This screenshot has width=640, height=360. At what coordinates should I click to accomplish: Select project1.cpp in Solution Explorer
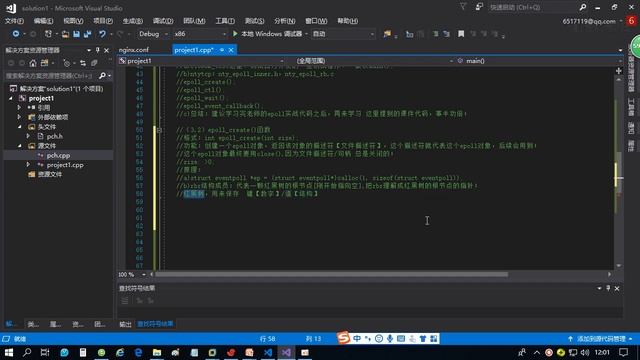coord(65,165)
